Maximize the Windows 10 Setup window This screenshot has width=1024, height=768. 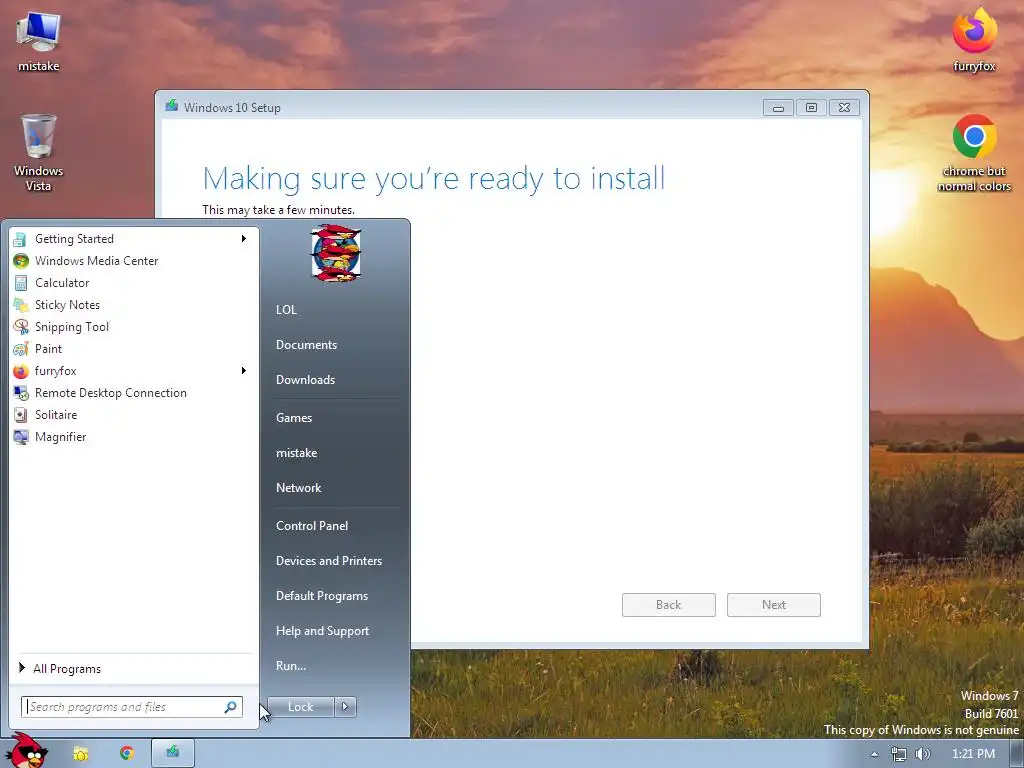point(811,108)
